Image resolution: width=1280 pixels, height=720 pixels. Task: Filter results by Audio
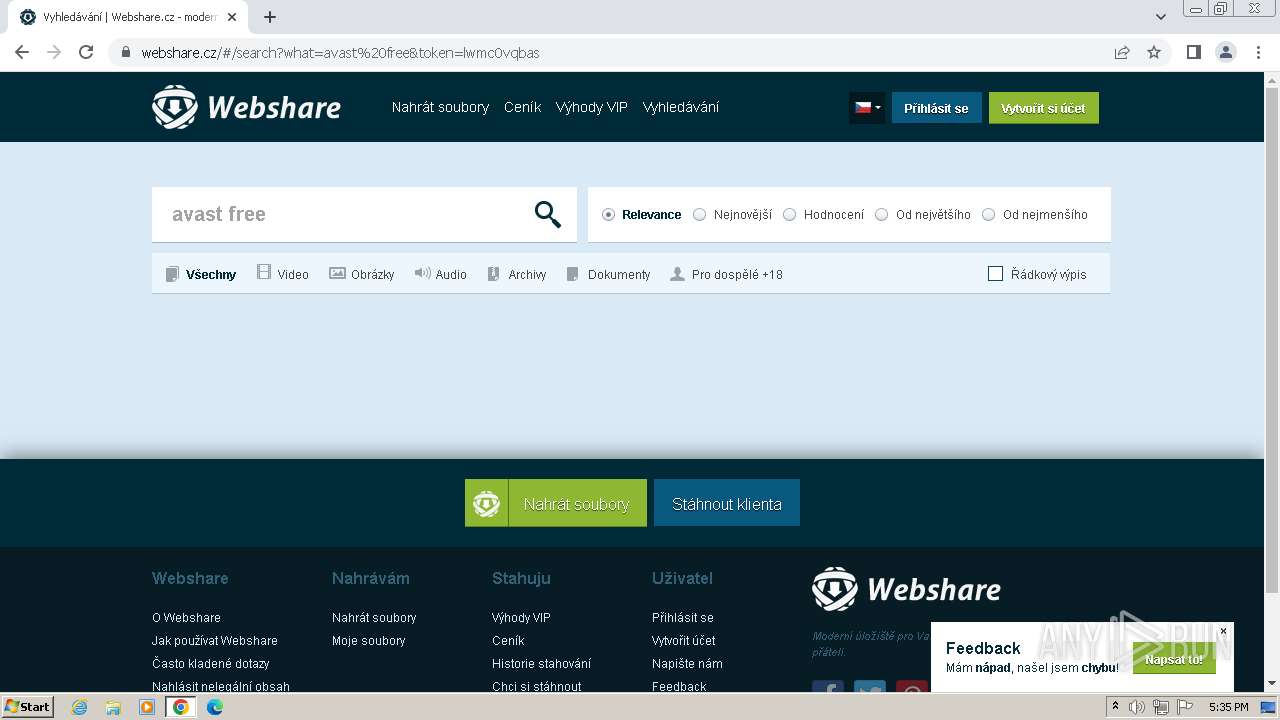pos(440,273)
